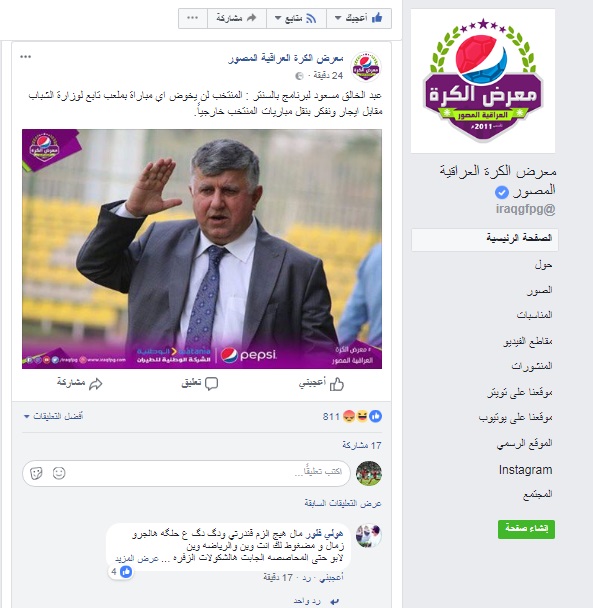Open the emoji picker in the comment box
This screenshot has width=593, height=608.
[59, 473]
